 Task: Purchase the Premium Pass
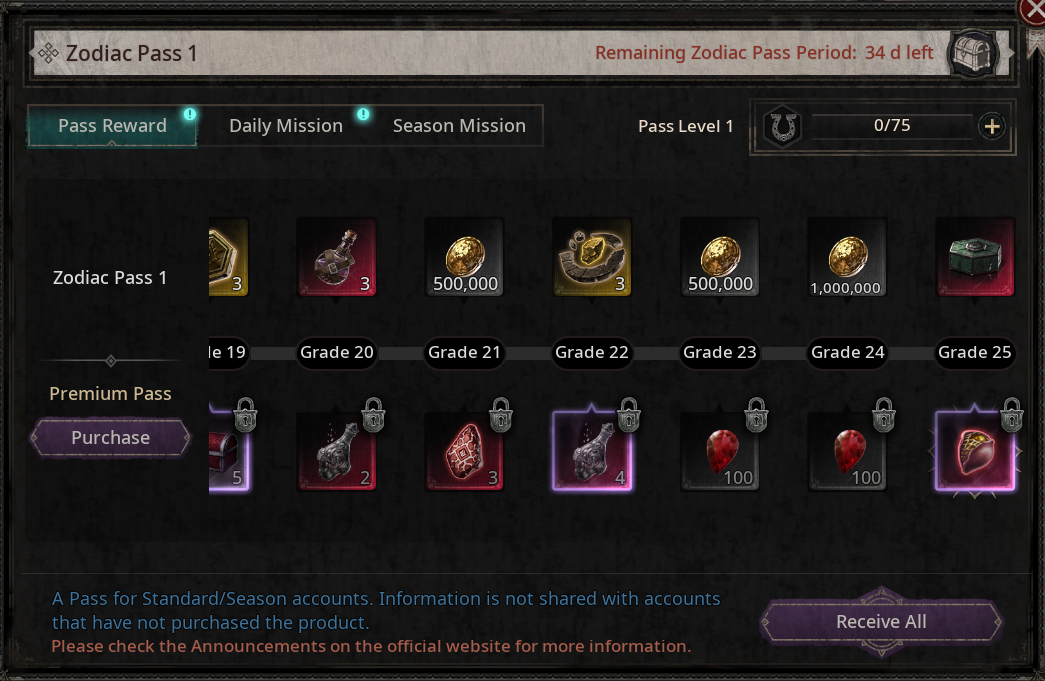[x=111, y=438]
